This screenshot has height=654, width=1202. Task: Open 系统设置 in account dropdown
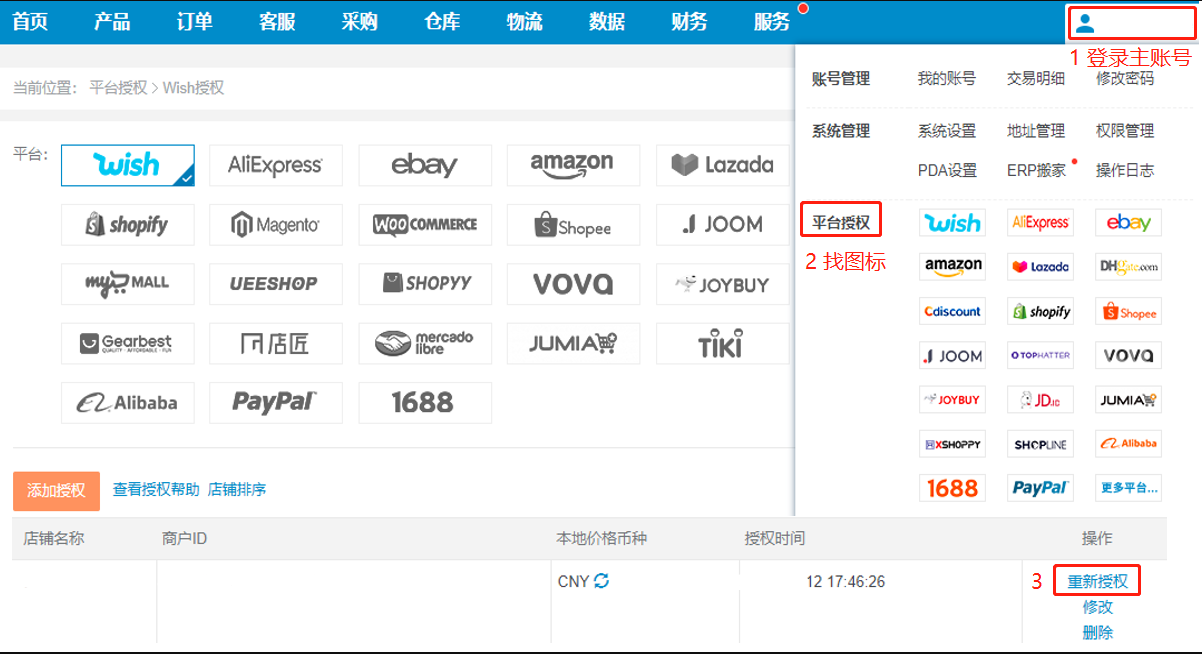[x=947, y=130]
